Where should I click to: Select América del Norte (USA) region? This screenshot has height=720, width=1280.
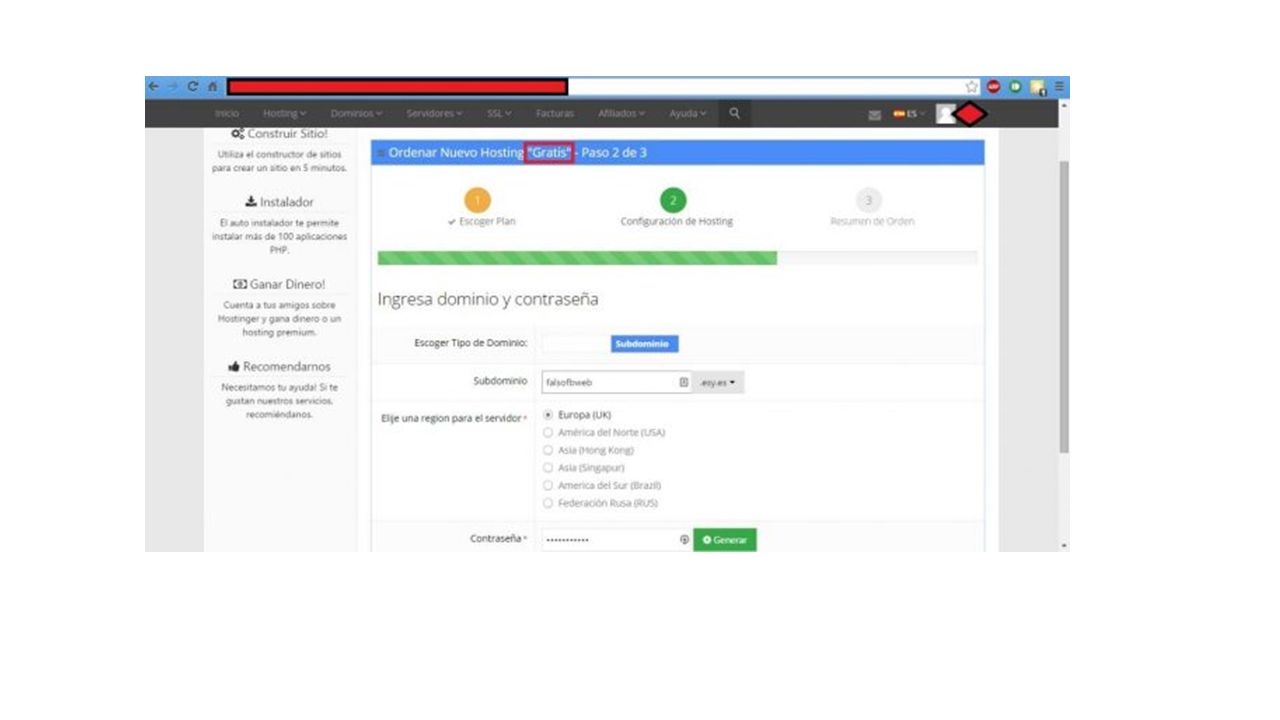pos(547,432)
